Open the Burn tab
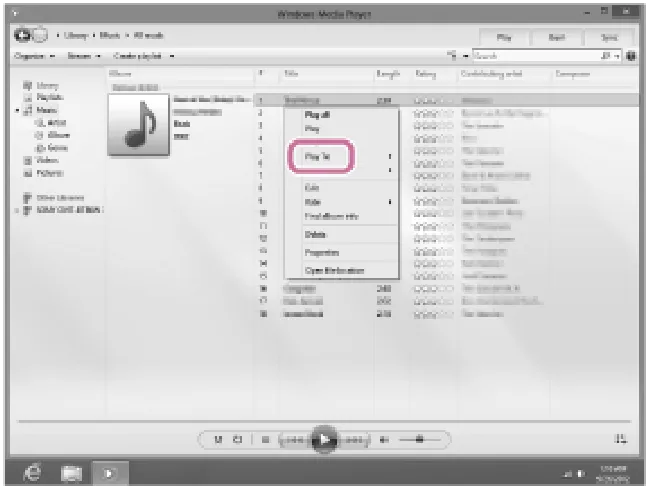650x490 pixels. pyautogui.click(x=556, y=37)
